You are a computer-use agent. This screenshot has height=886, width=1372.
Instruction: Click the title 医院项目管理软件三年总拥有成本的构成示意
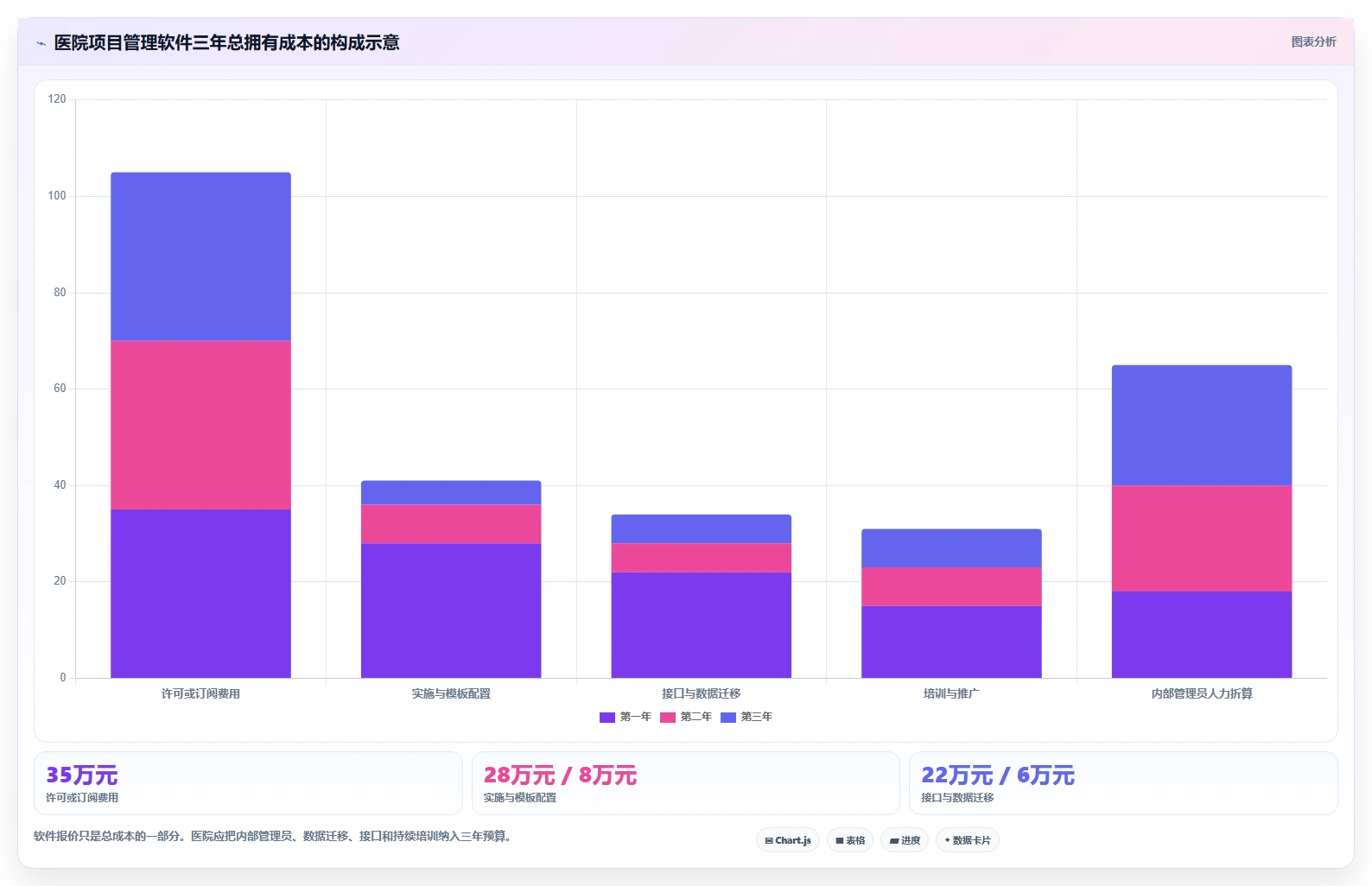tap(226, 42)
